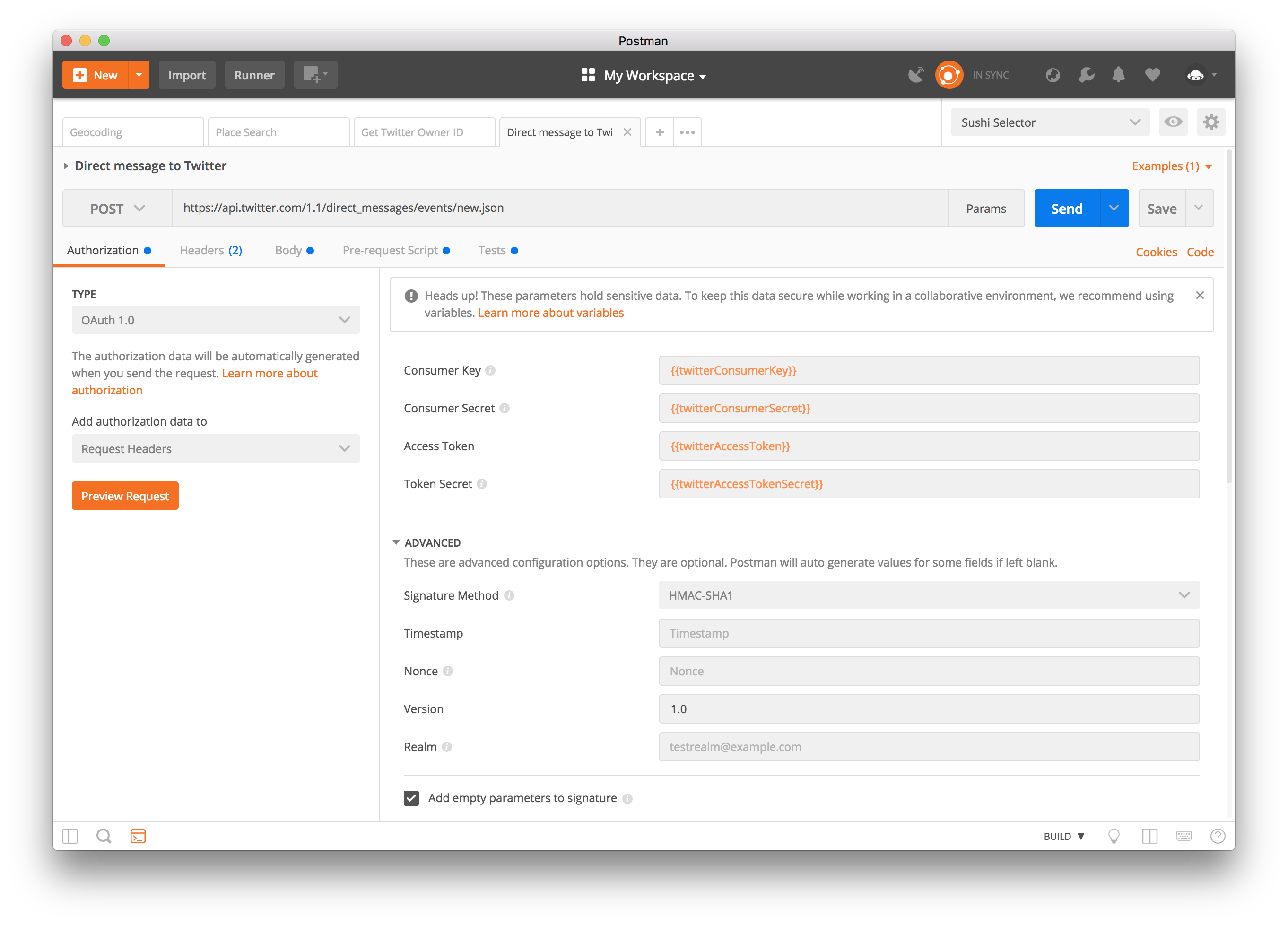
Task: Open keyboard shortcuts icon in status bar
Action: pos(1184,836)
